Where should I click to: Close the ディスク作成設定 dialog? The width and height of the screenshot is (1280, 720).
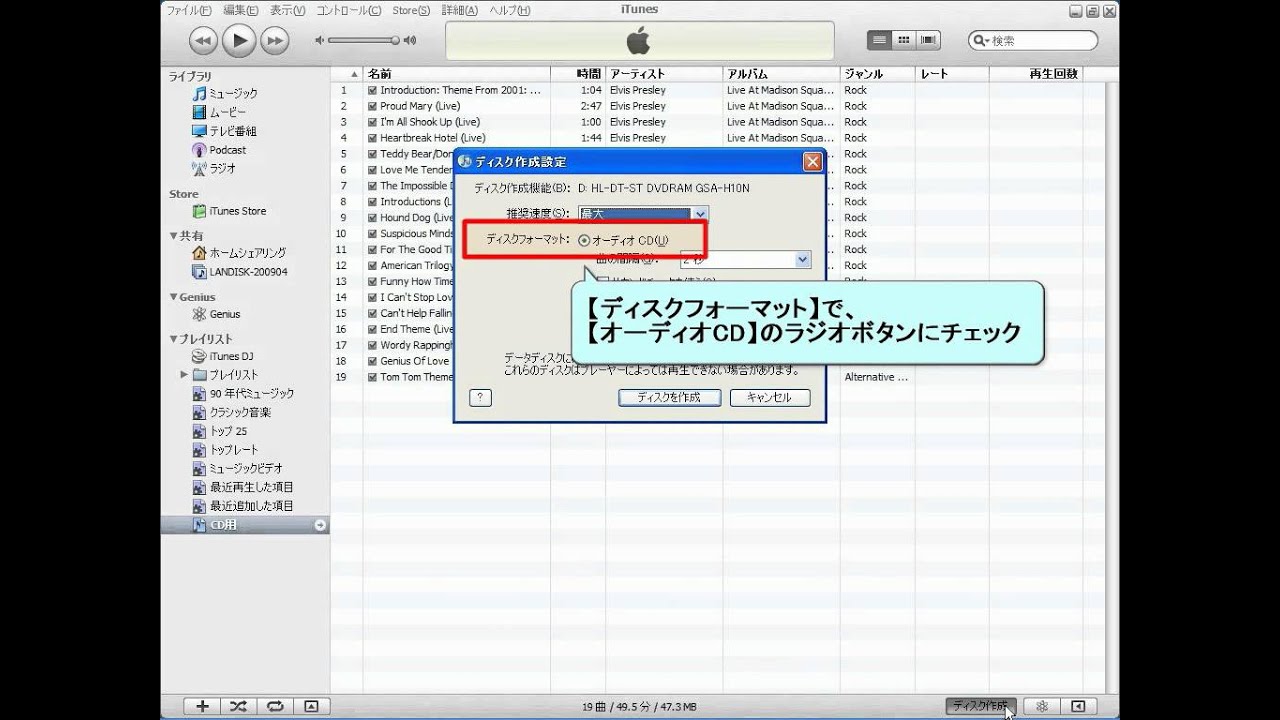coord(812,162)
